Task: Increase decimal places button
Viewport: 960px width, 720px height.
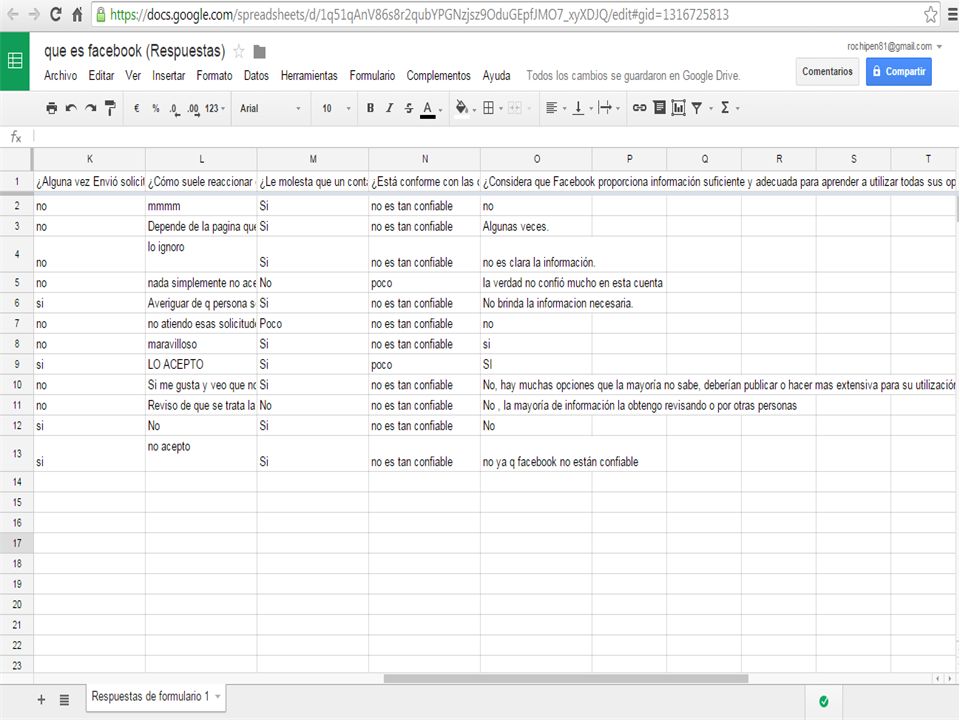Action: click(193, 109)
